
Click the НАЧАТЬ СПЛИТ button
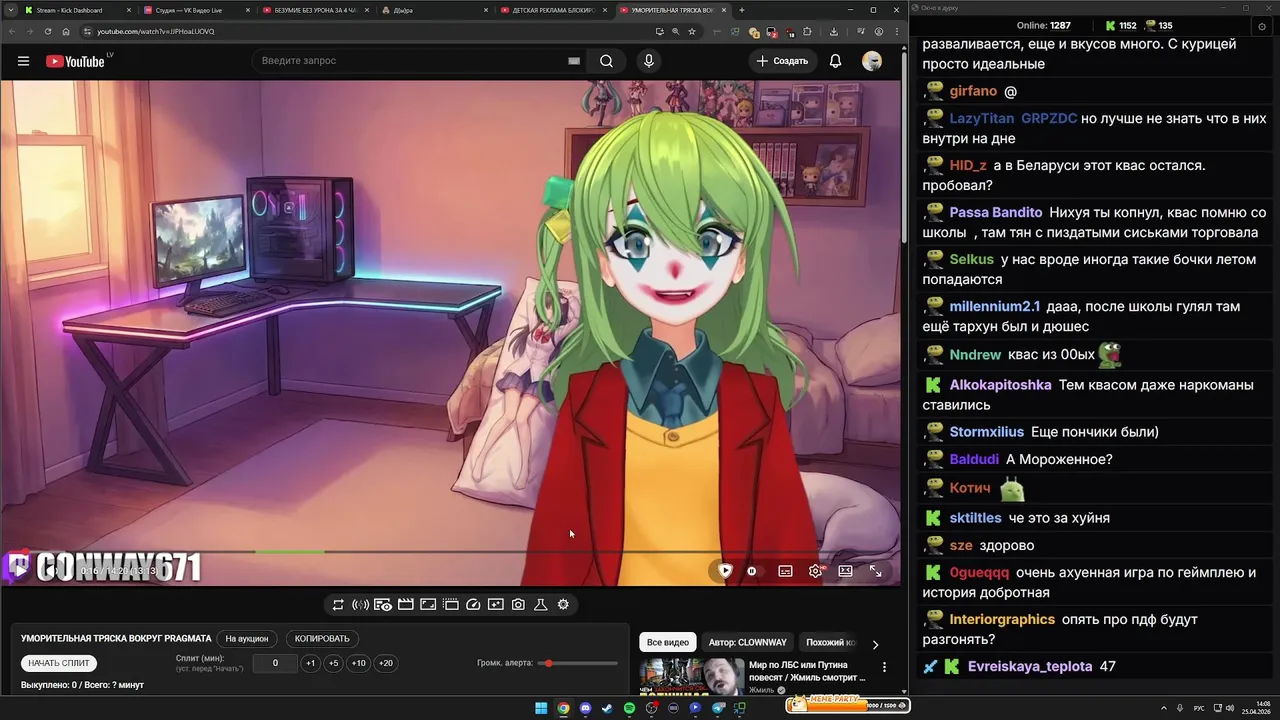click(59, 663)
